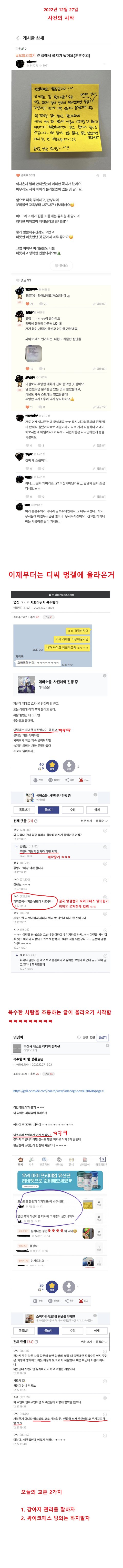Tap the back arrow beside 게시글 상세
Image resolution: width=123 pixels, height=1568 pixels.
[x=18, y=38]
